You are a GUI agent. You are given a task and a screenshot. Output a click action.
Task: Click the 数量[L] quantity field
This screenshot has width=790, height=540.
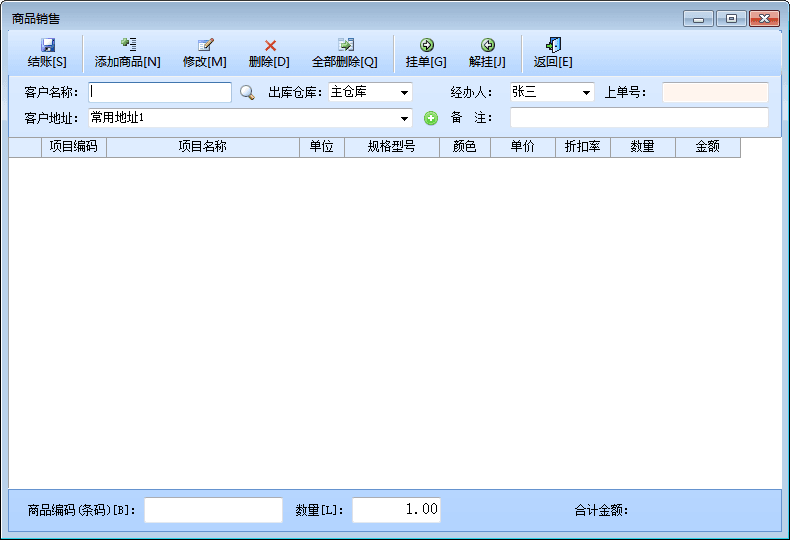(x=396, y=510)
